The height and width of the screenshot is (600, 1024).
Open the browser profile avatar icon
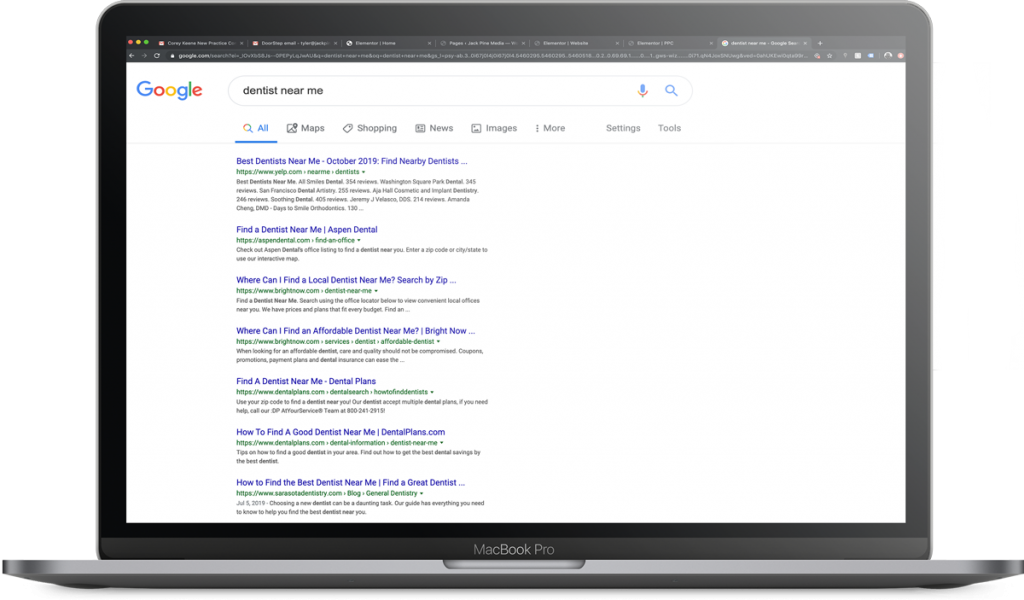pos(888,55)
